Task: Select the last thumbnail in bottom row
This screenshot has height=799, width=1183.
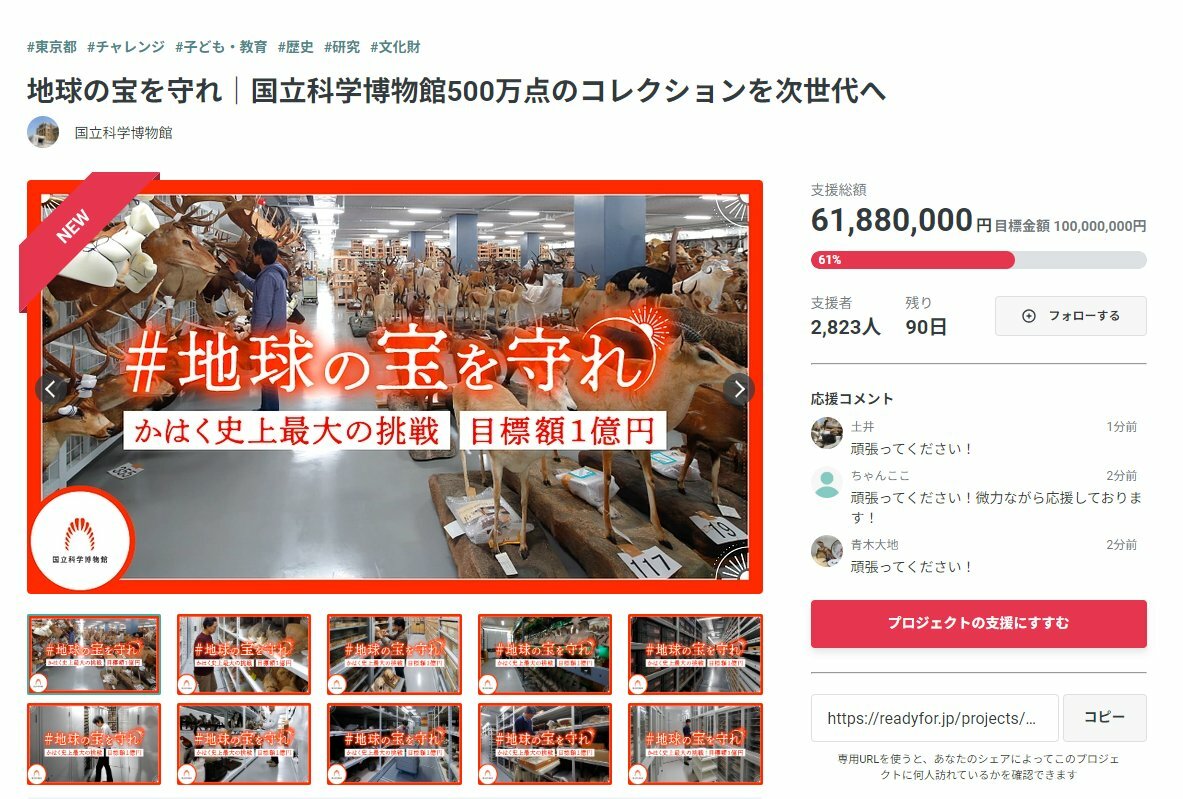Action: 695,744
